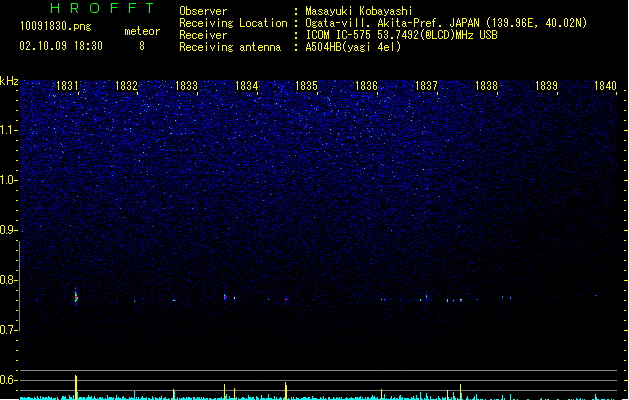Click the meteor count value 8
This screenshot has height=400, width=629.
click(x=142, y=46)
